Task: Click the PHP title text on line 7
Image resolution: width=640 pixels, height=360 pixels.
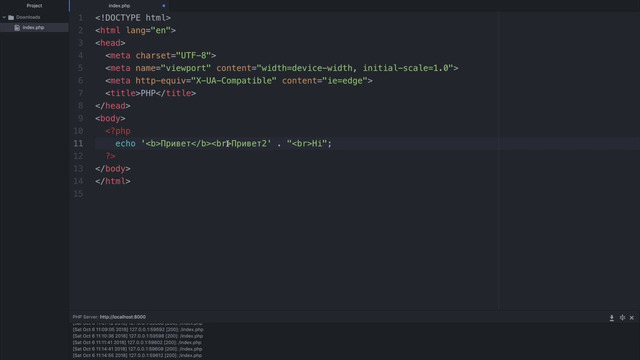Action: coord(148,93)
